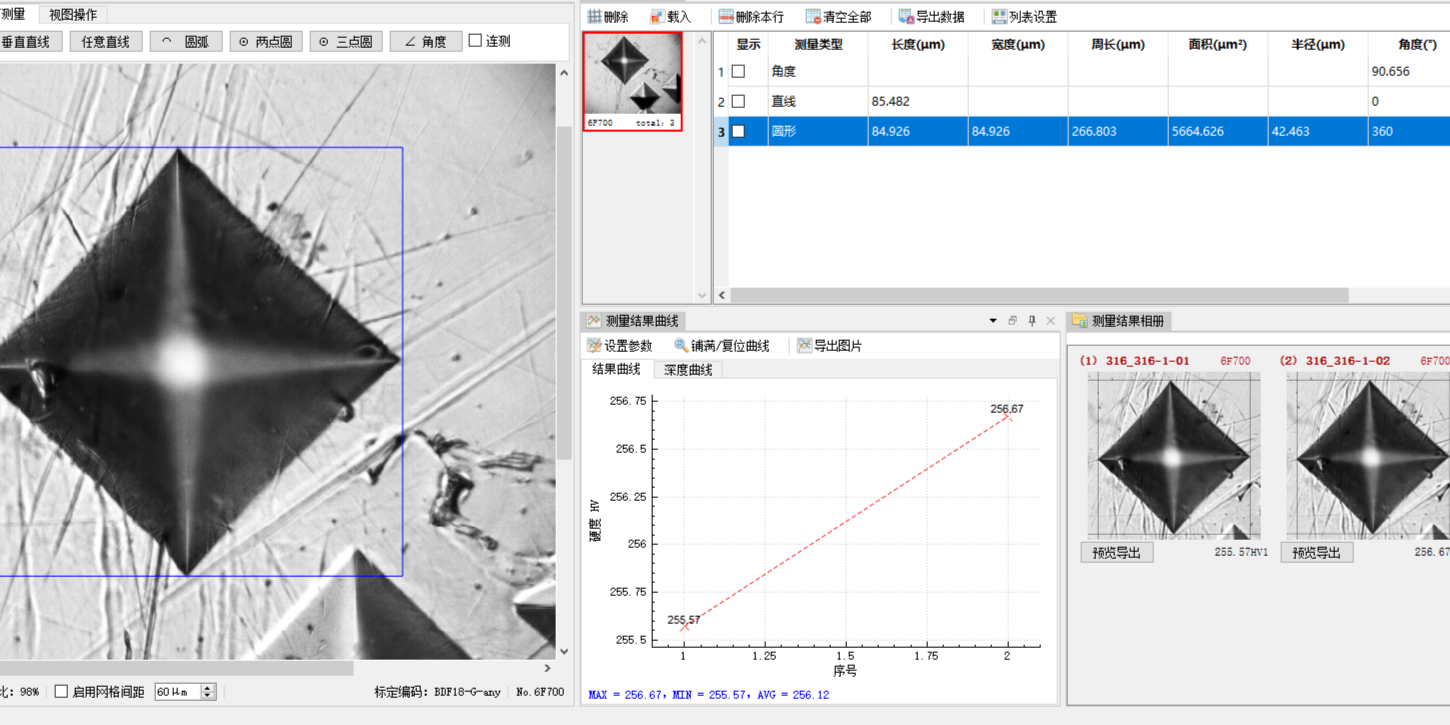Screen dimensions: 1450x725
Task: Open 列表设置 list settings
Action: (x=1024, y=17)
